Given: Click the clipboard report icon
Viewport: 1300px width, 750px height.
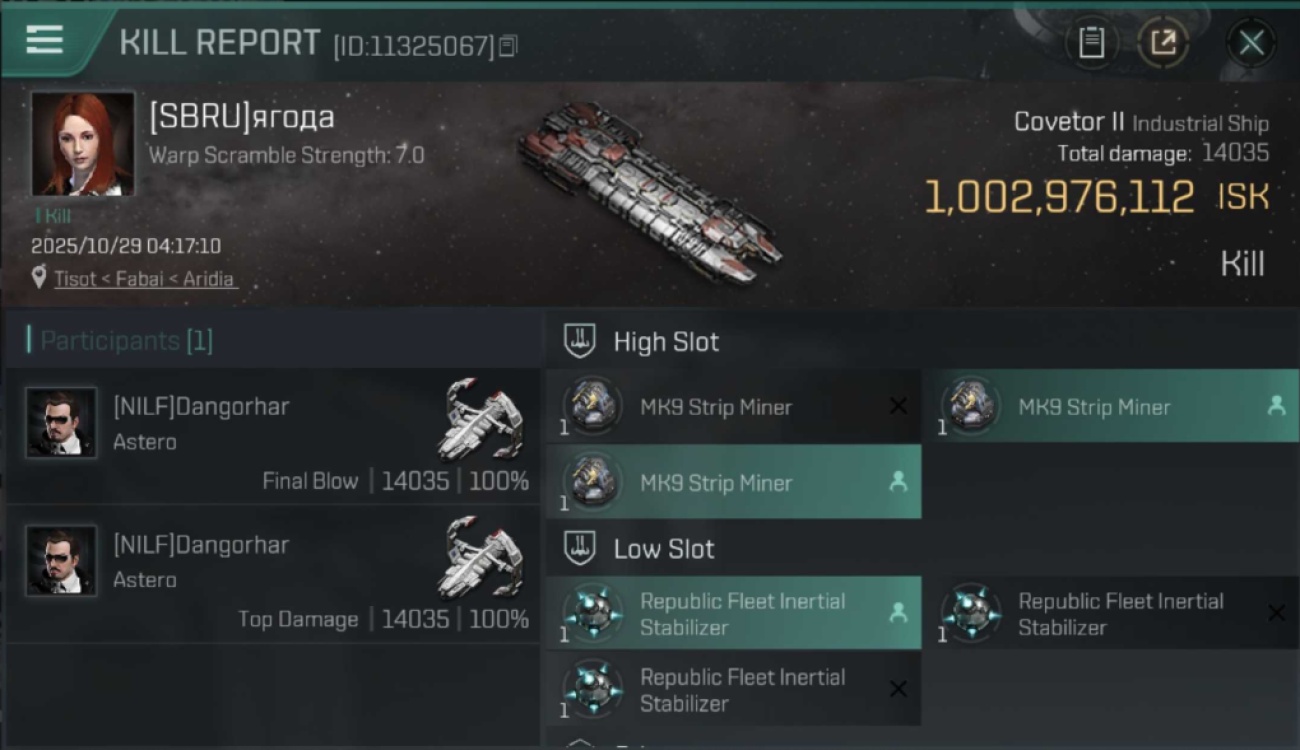Looking at the screenshot, I should (1091, 43).
